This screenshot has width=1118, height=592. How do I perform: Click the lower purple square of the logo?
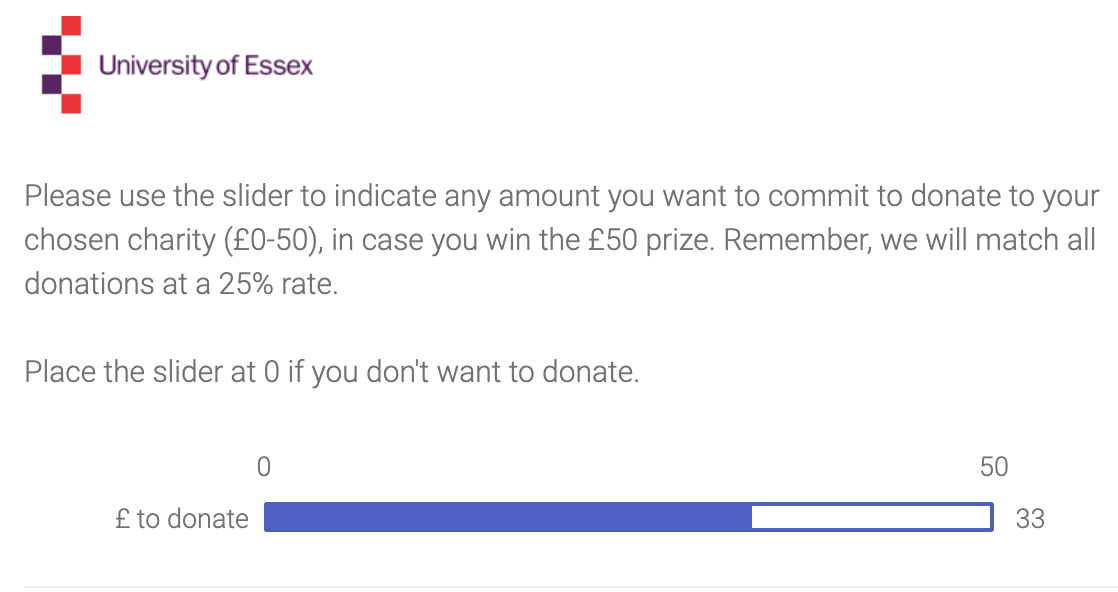(51, 84)
